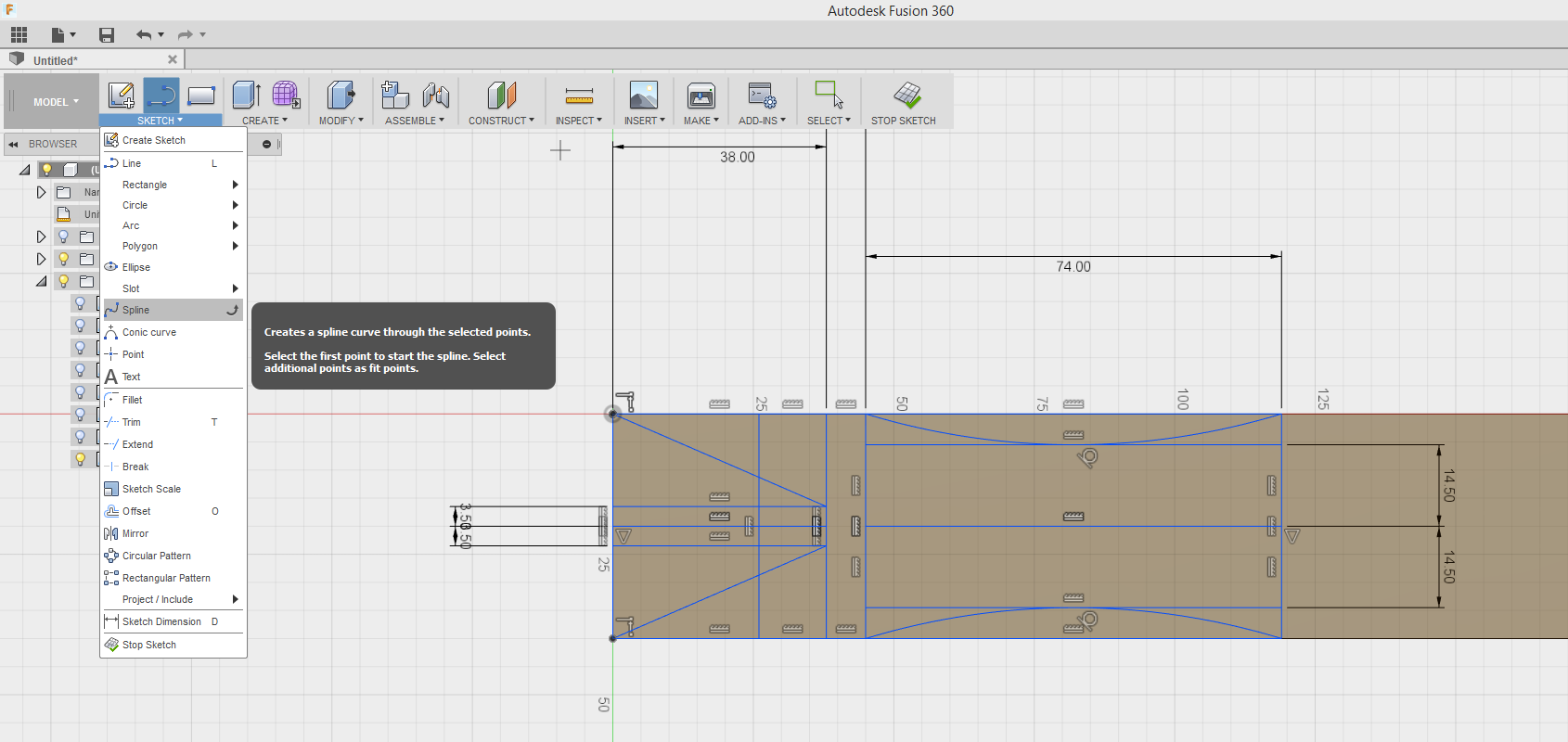Click the New Component assemble icon
Screen dimensions: 1568x742
coord(395,95)
